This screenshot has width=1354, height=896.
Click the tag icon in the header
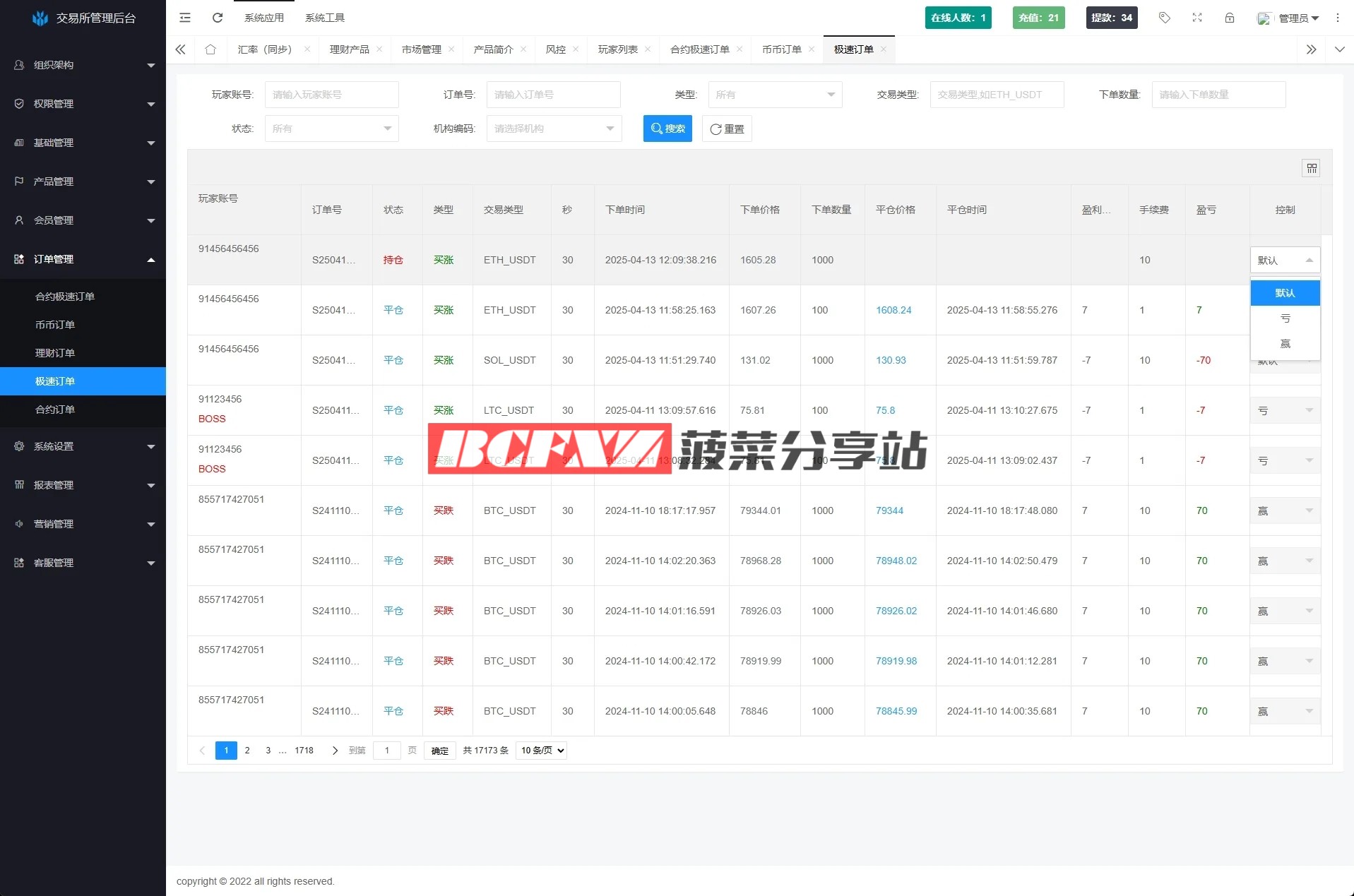1165,18
